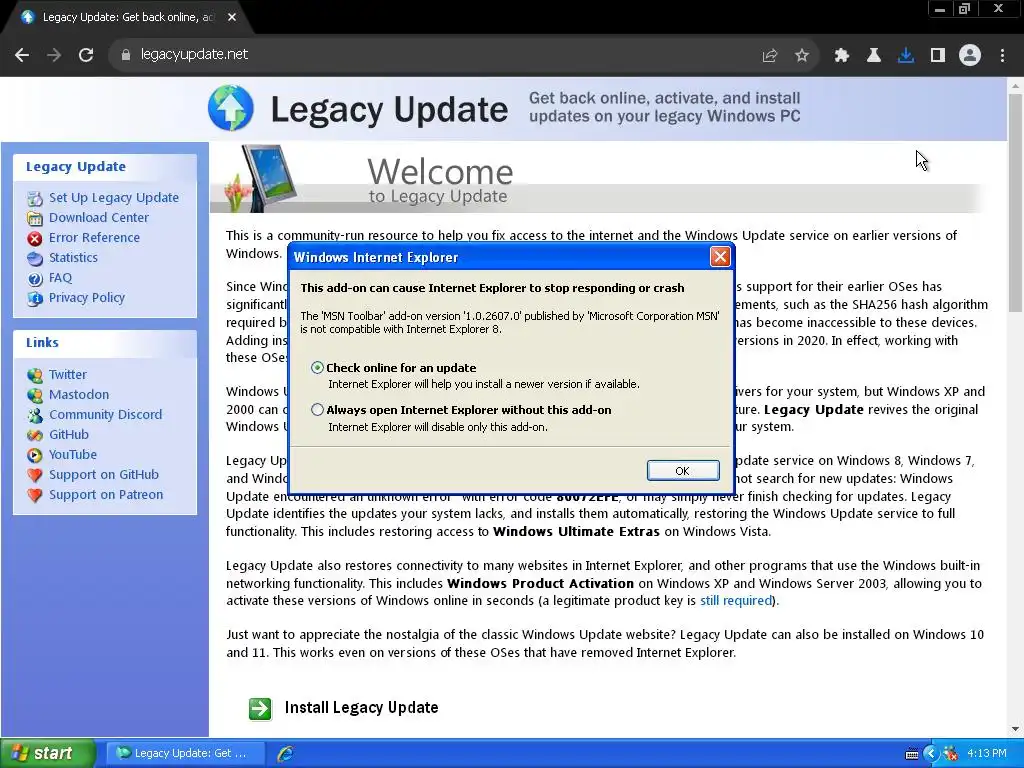
Task: Open Support on Patreon link
Action: (106, 495)
